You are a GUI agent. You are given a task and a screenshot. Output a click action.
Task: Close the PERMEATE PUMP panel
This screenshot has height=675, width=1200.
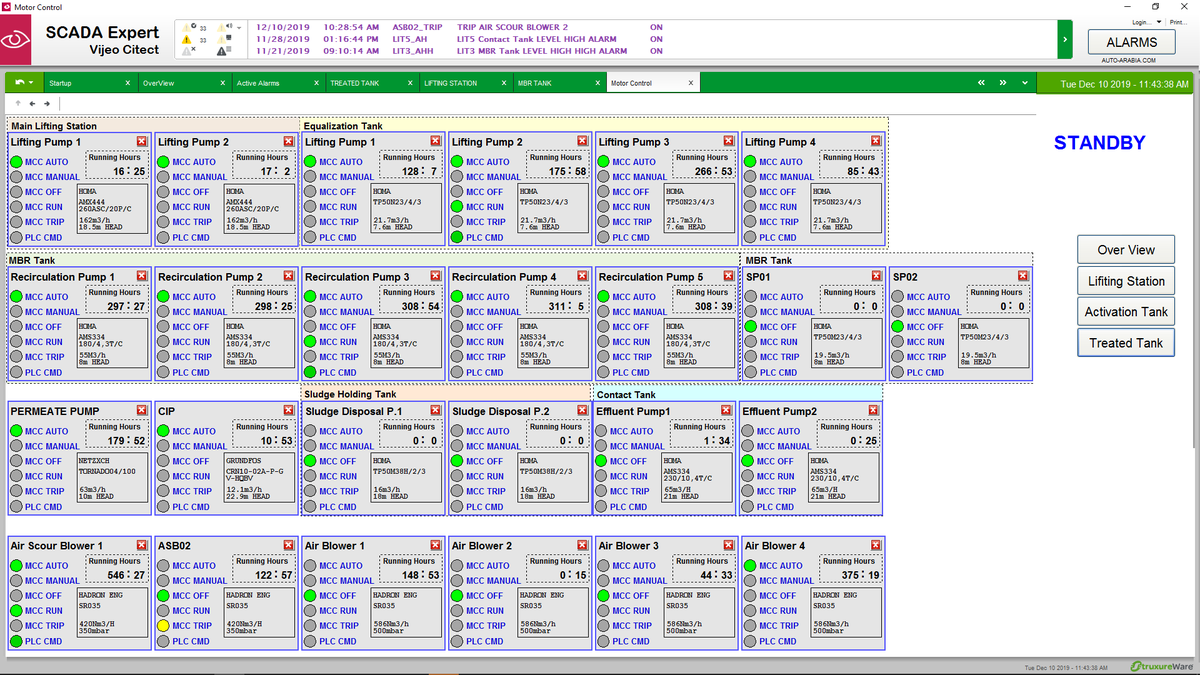point(141,411)
